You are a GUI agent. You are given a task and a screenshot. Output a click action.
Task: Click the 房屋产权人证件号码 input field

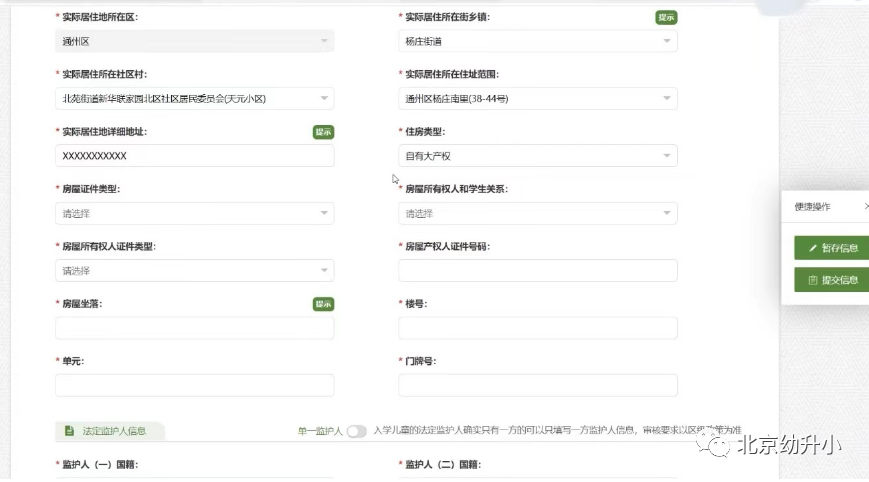pos(538,271)
